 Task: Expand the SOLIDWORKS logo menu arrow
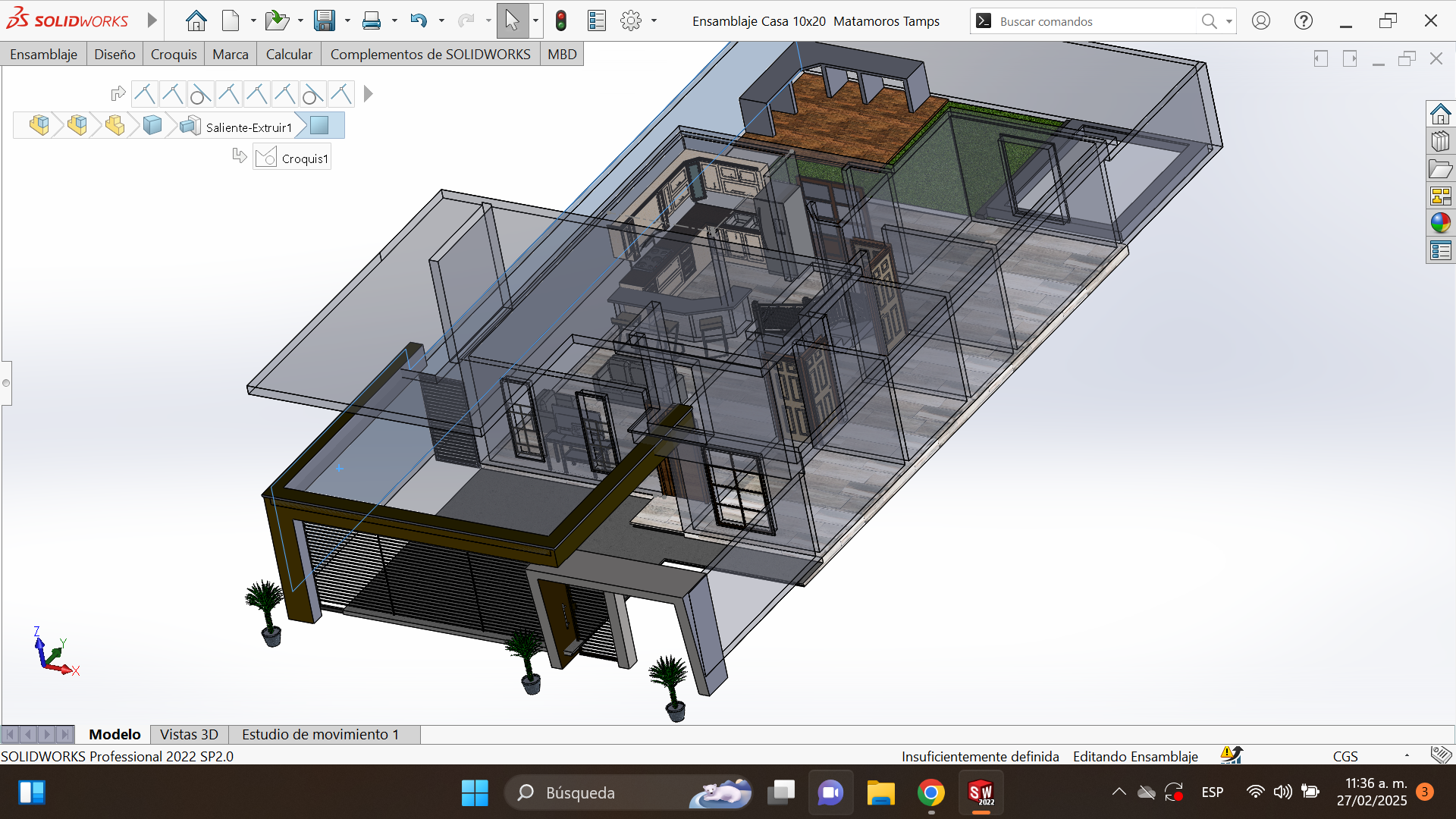click(x=152, y=20)
